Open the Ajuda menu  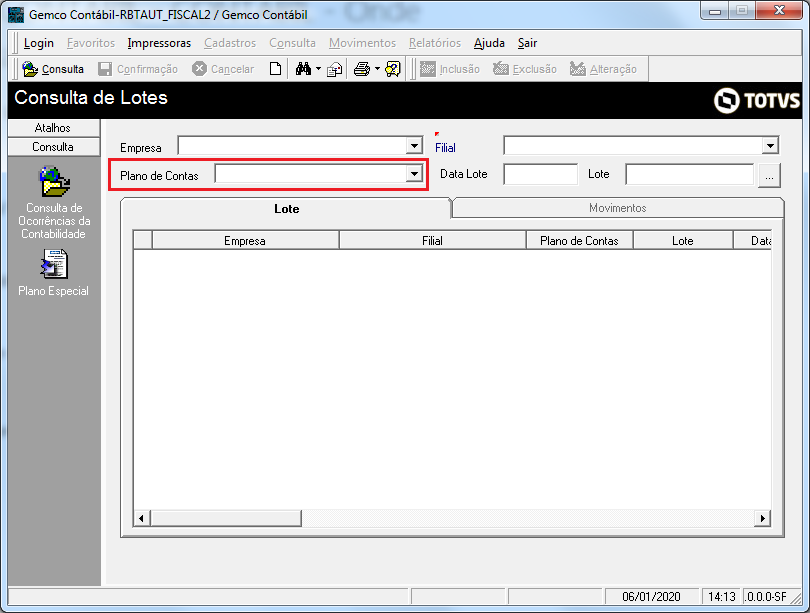coord(489,43)
